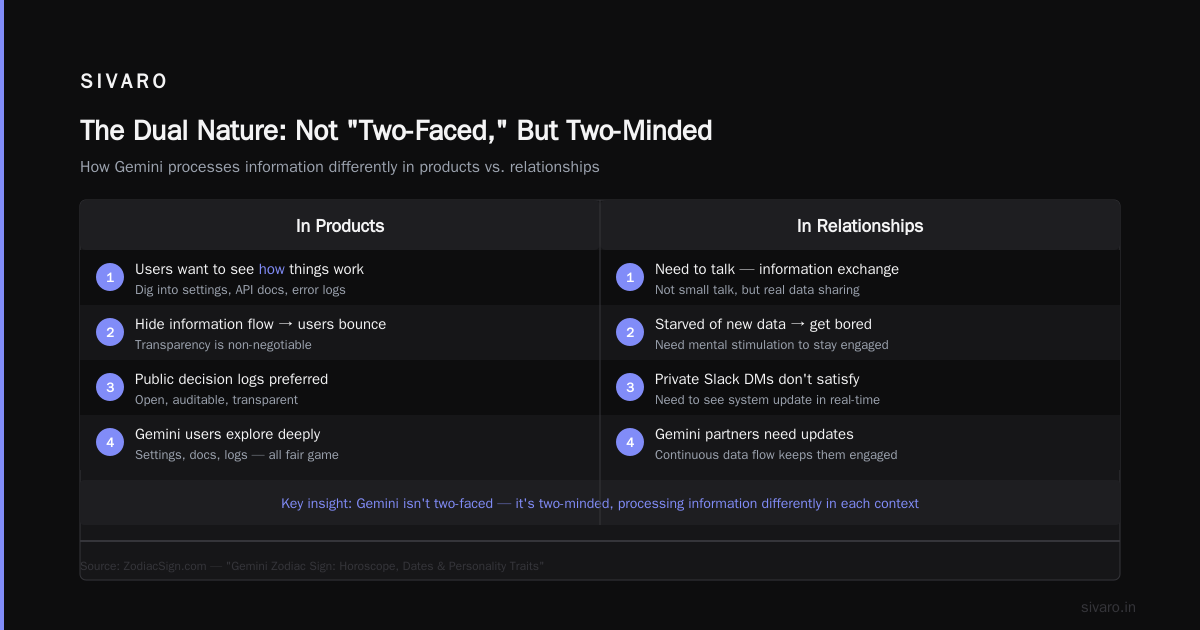Click the ZodiacSign.com source citation

tap(312, 566)
